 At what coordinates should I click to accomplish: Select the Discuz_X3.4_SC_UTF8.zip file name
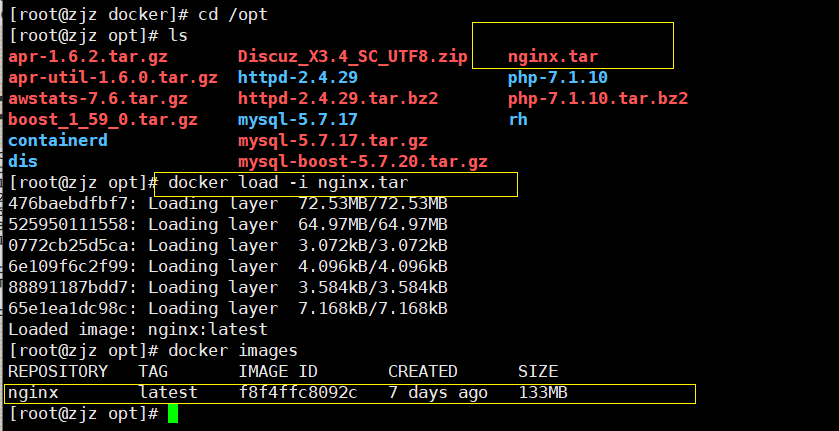pos(353,57)
